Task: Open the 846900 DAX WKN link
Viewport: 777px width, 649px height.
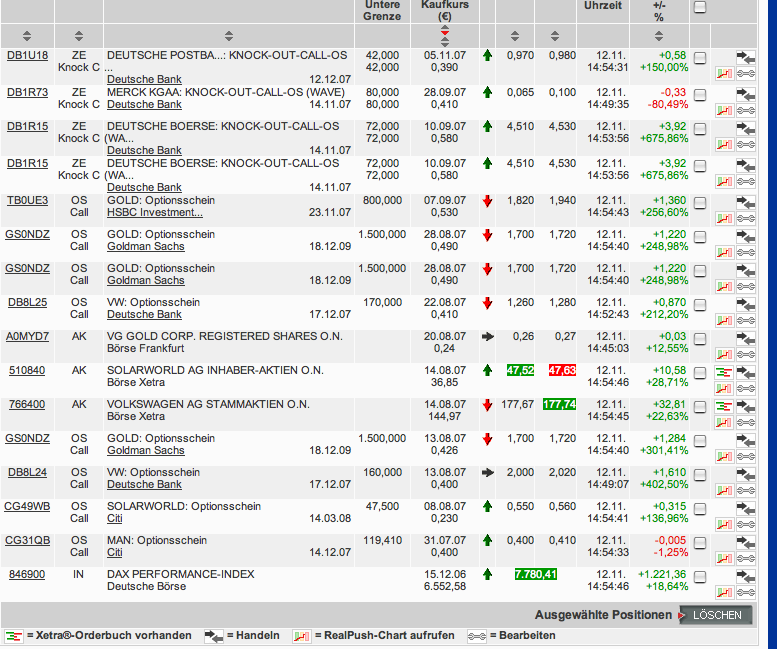Action: pyautogui.click(x=27, y=574)
